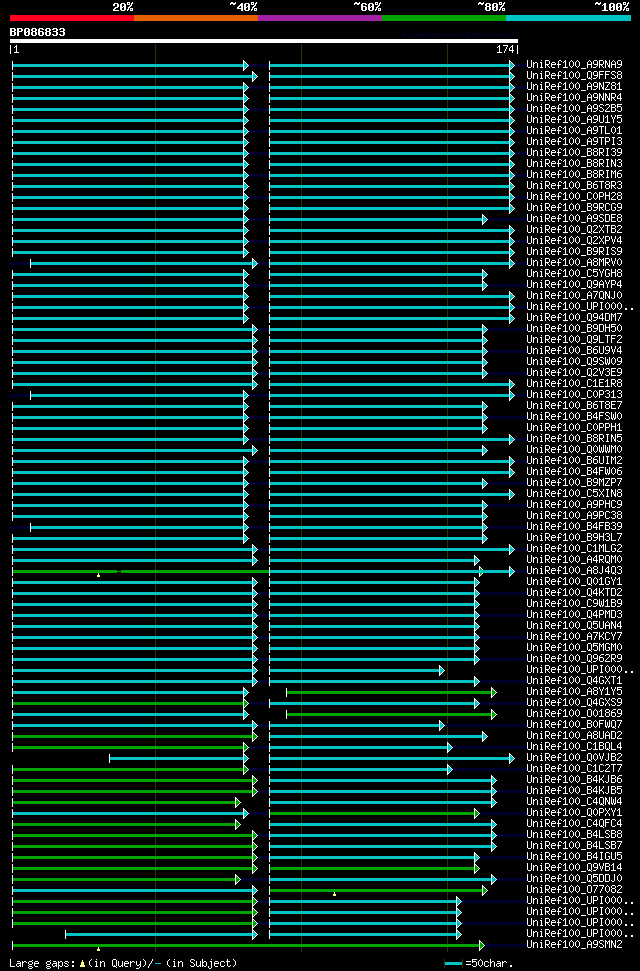The height and width of the screenshot is (971, 640).
Task: Open UniRef100_Q94DM7 hit
Action: (574, 318)
